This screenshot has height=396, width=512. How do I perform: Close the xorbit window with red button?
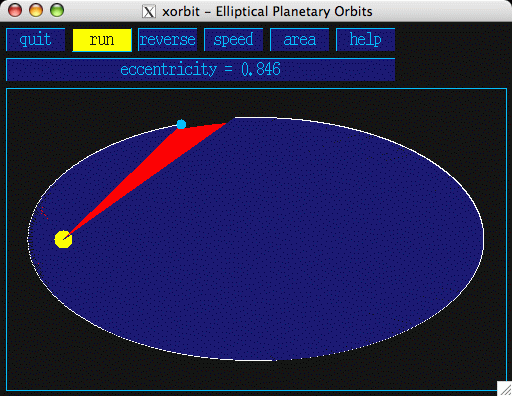[15, 10]
